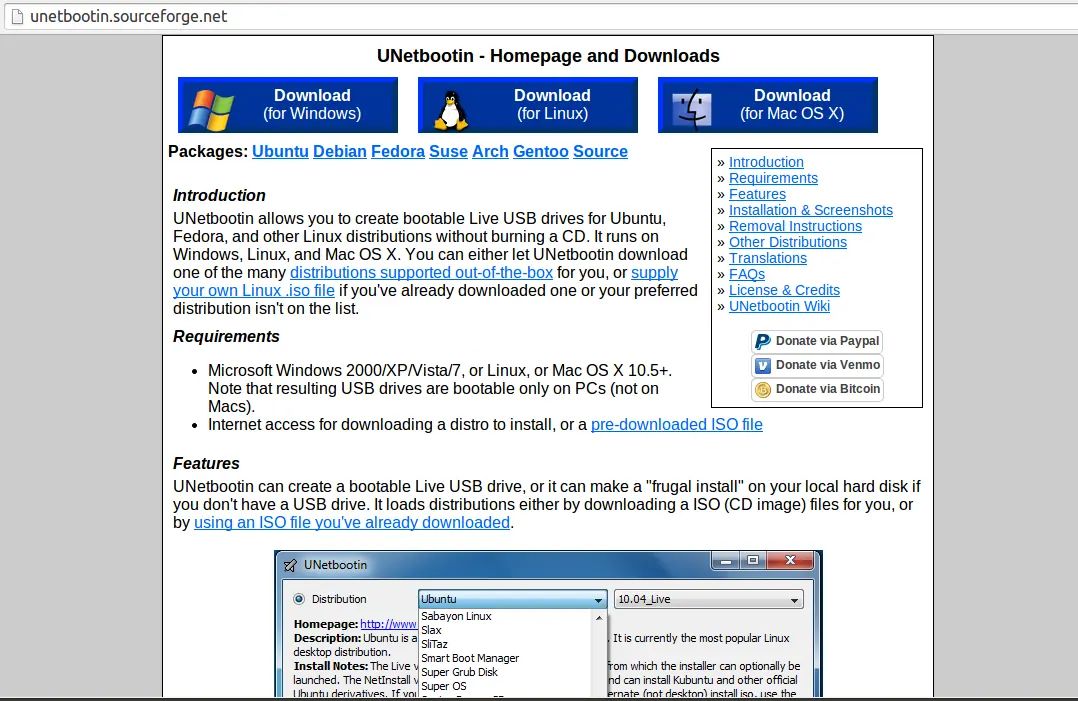Open Removal Instructions sidebar link
This screenshot has height=701, width=1078.
point(795,226)
